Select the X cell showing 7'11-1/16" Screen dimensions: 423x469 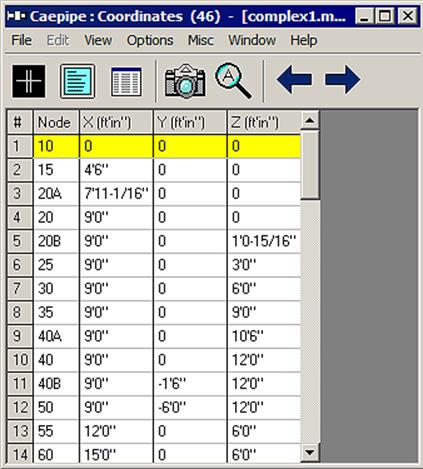point(116,194)
